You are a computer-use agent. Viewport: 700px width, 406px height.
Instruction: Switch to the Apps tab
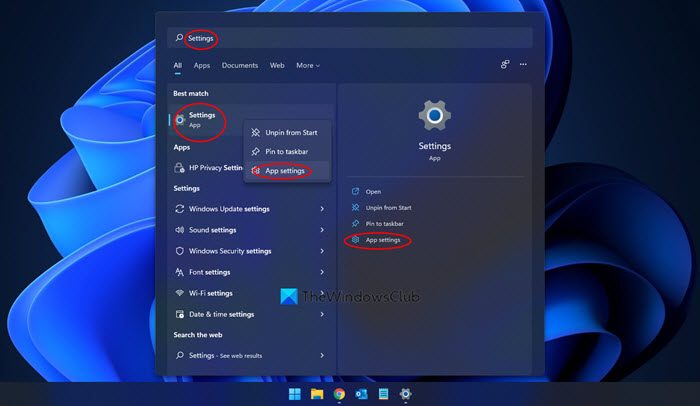point(202,65)
